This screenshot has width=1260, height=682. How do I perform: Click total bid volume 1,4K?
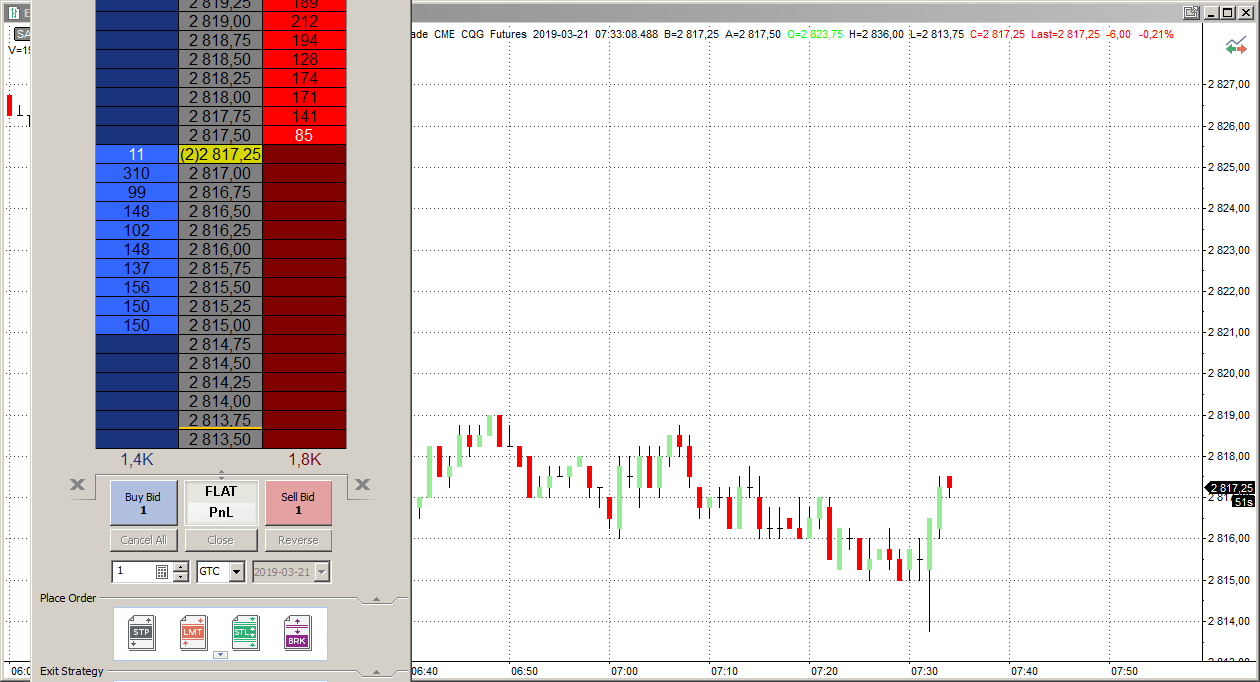(x=137, y=460)
